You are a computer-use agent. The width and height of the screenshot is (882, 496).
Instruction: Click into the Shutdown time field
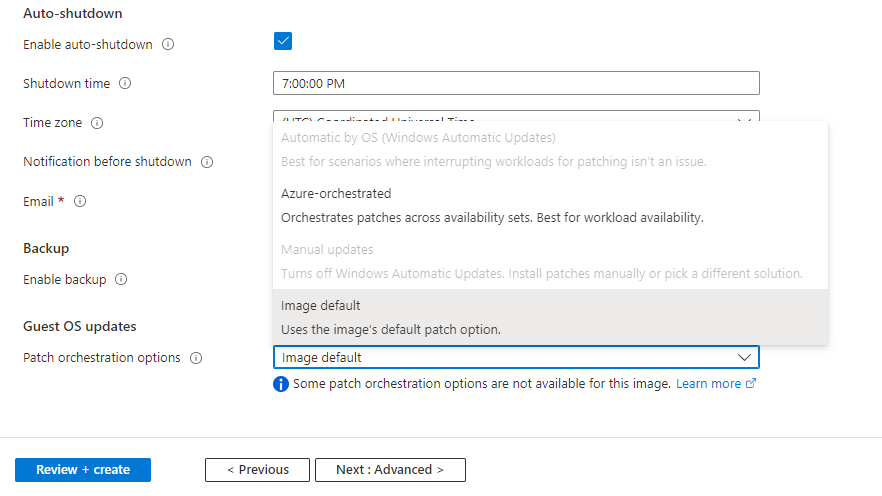(515, 84)
